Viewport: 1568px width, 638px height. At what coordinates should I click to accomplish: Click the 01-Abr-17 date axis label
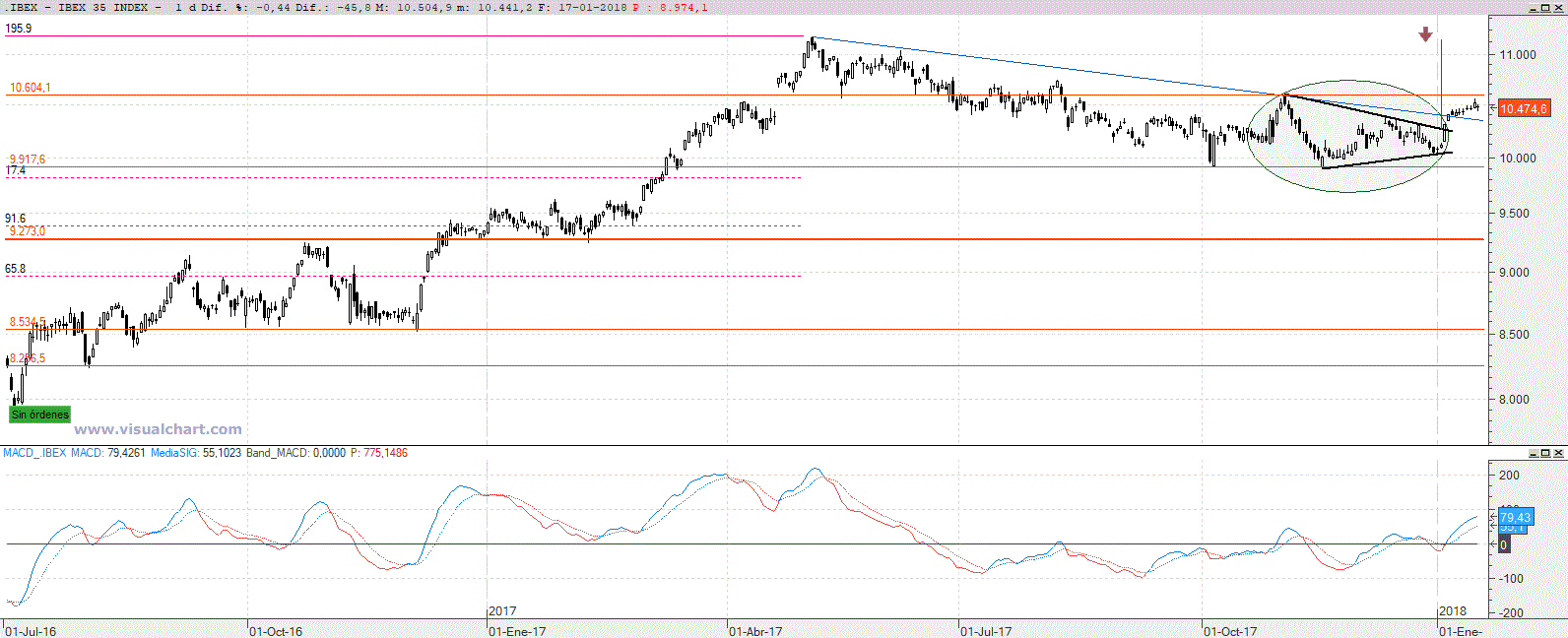tap(755, 631)
